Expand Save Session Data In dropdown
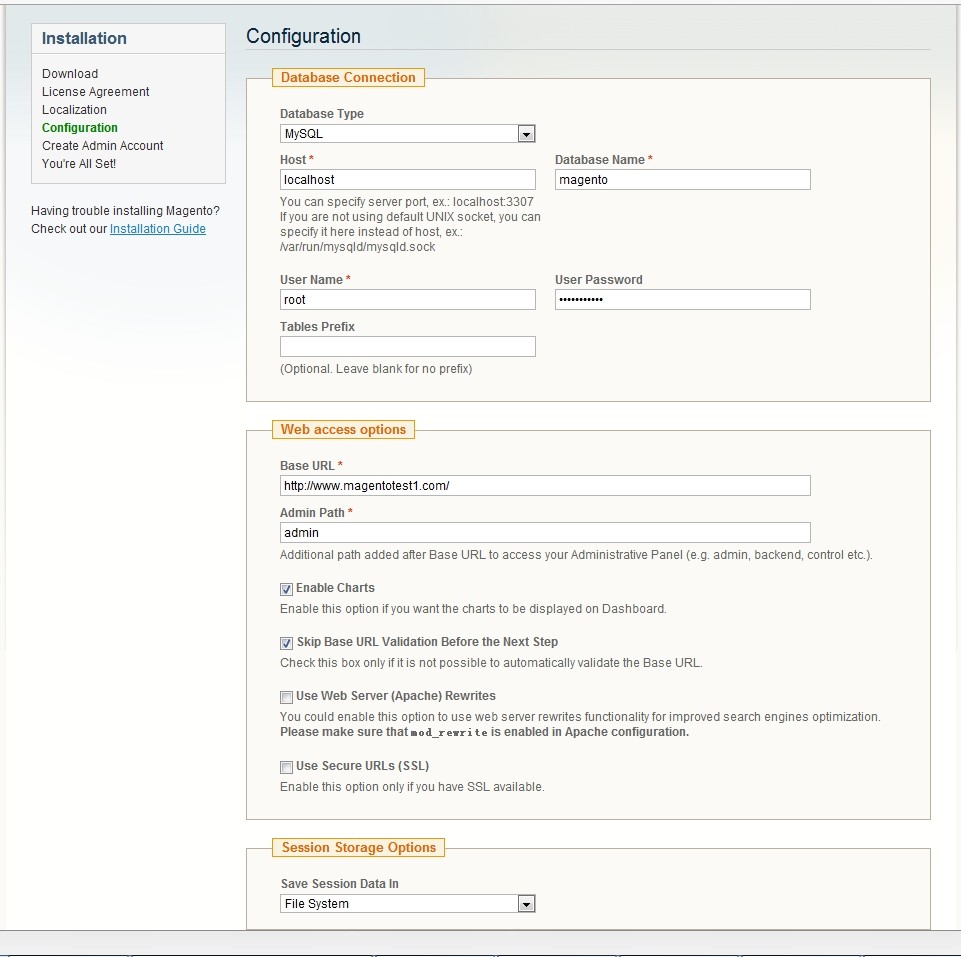Screen dimensions: 961x957 coord(407,904)
